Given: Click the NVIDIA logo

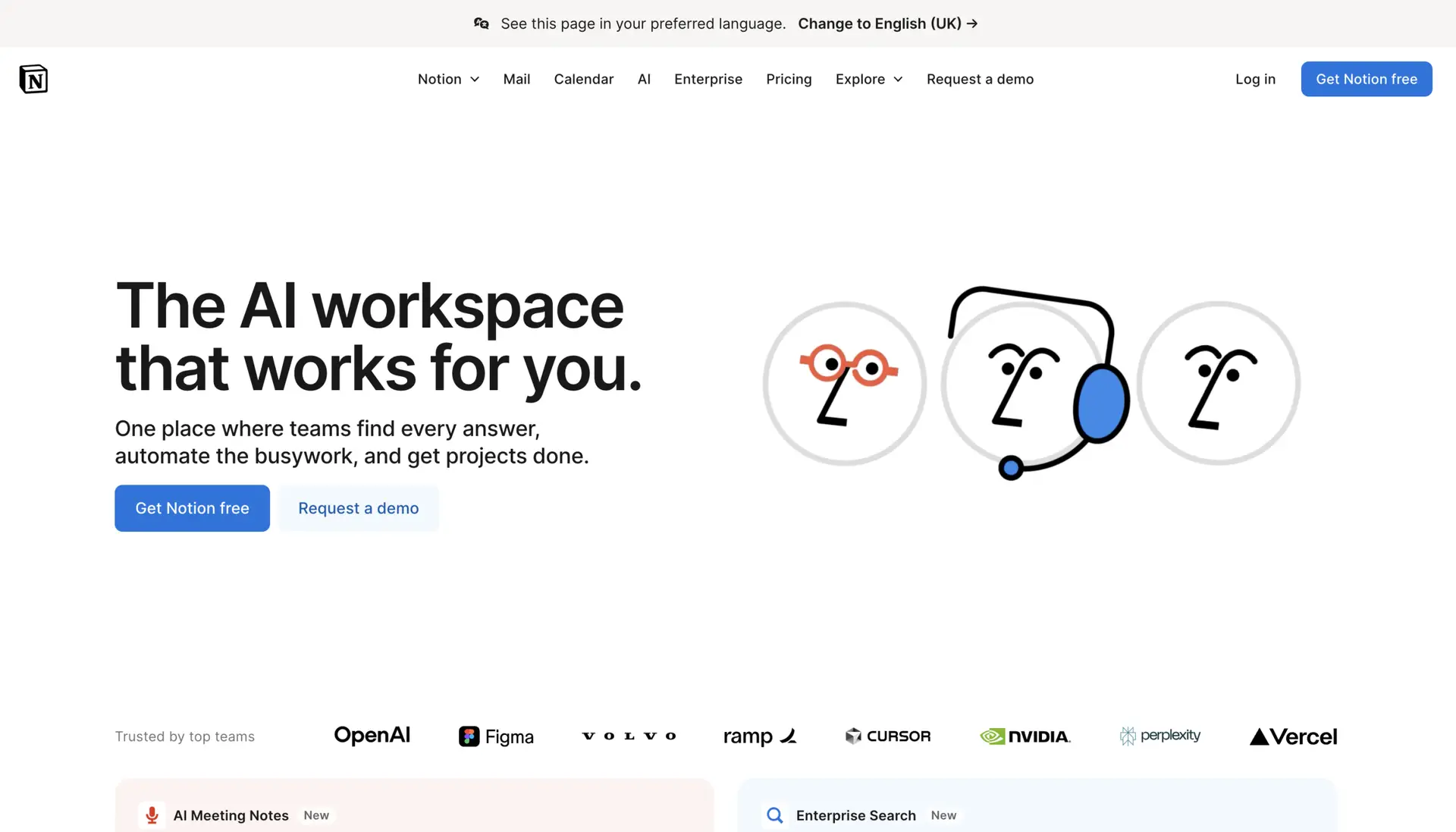Looking at the screenshot, I should [1025, 736].
